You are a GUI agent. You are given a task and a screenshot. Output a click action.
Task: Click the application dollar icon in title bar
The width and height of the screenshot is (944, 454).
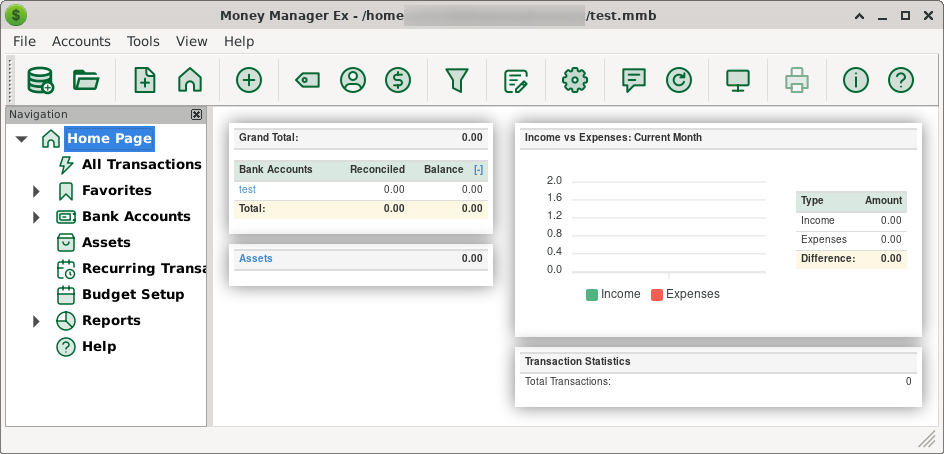coord(16,15)
